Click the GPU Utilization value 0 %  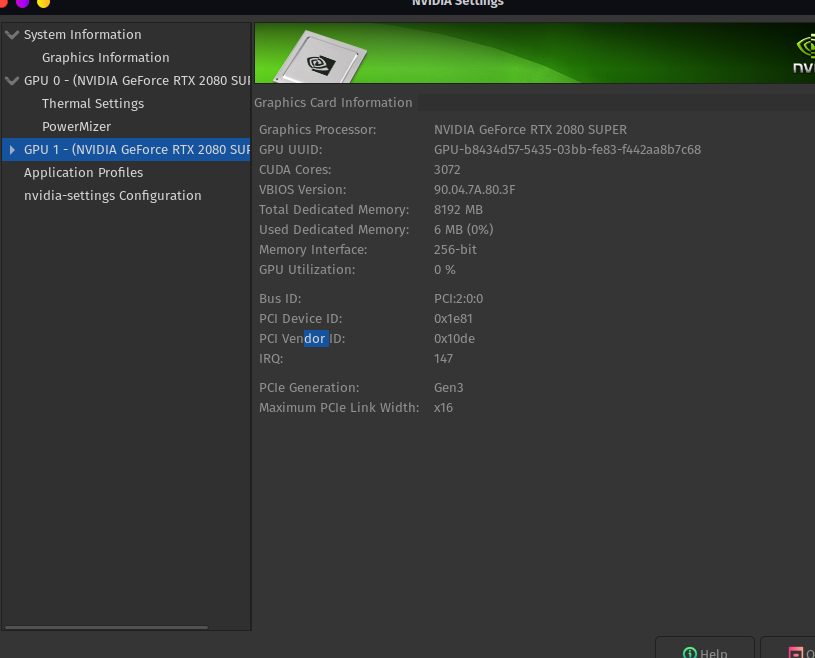[444, 270]
